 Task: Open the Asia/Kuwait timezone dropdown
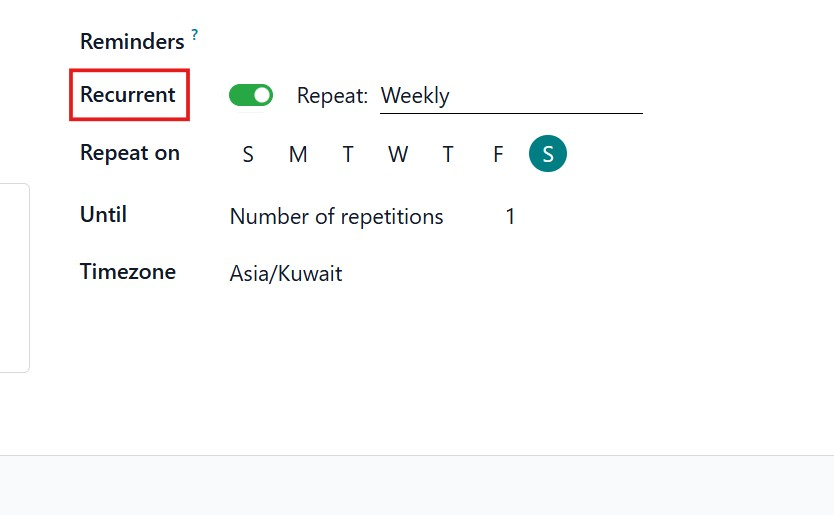click(286, 274)
